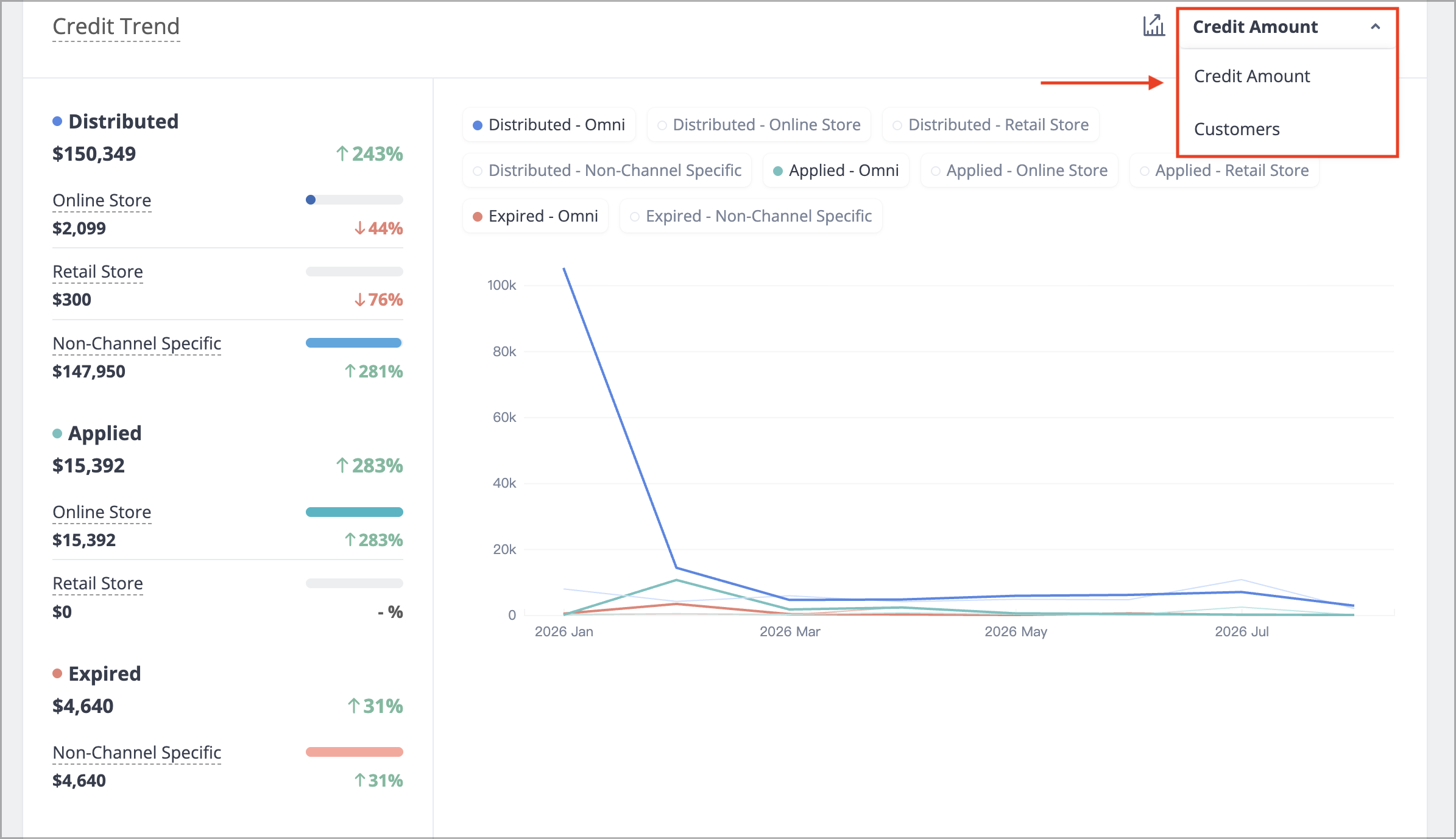Screen dimensions: 1456x839
Task: Select Customers option in list
Action: 1237,129
